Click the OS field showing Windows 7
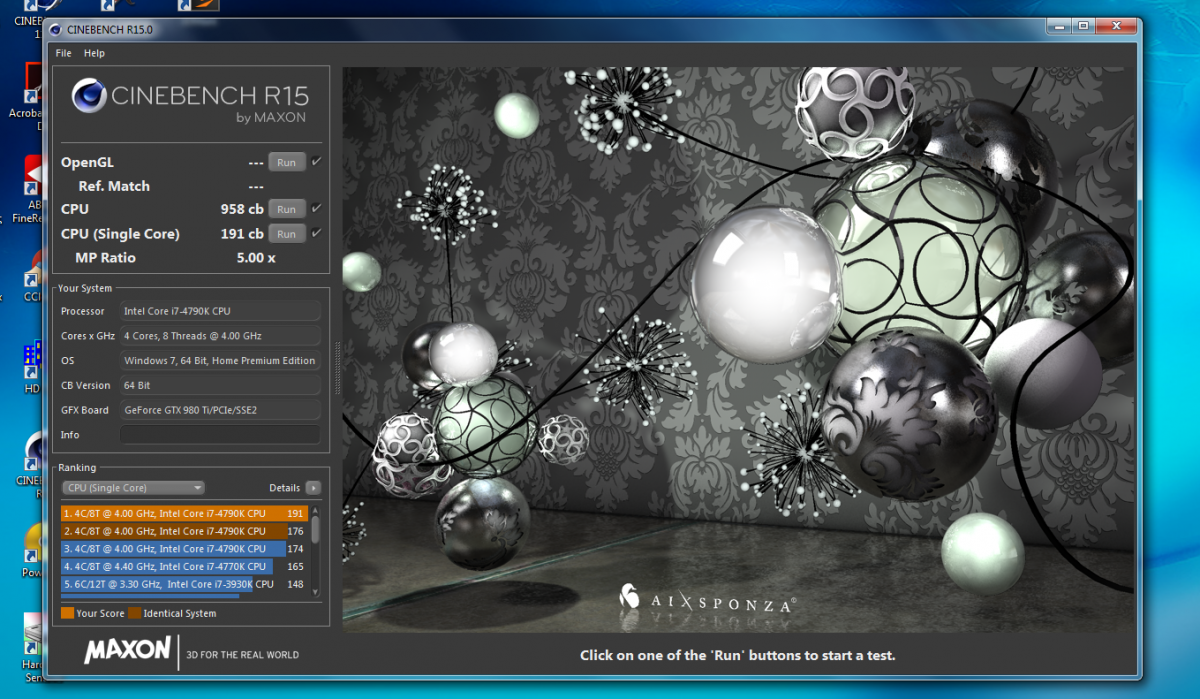 (x=220, y=360)
